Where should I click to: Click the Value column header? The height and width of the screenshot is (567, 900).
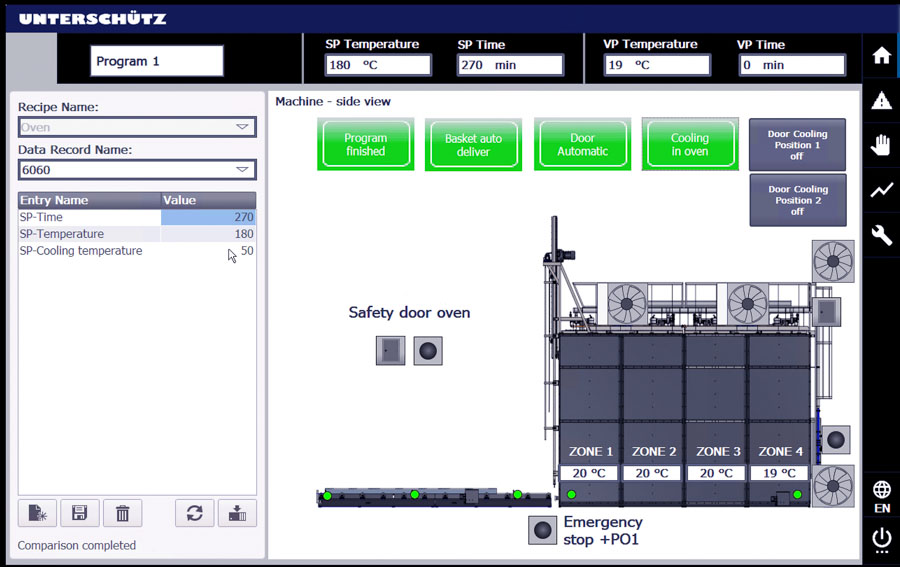tap(208, 200)
